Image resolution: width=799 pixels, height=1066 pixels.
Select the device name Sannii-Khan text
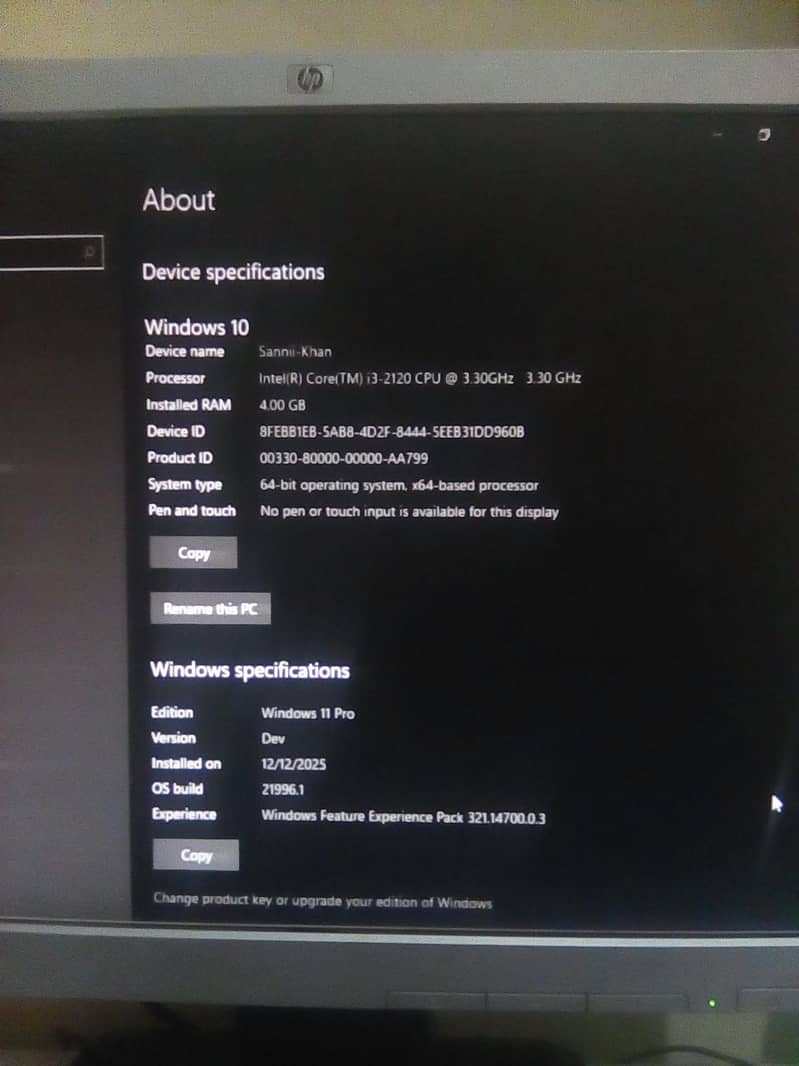pyautogui.click(x=295, y=351)
